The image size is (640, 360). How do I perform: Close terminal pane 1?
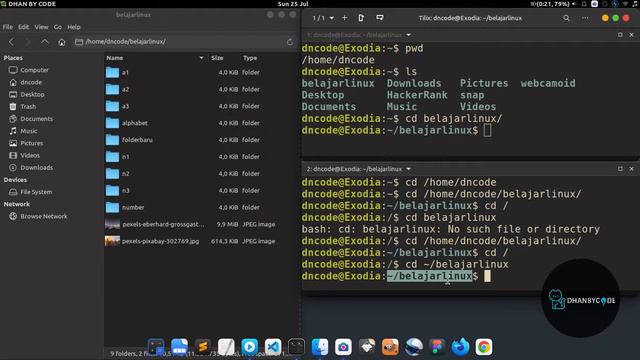pyautogui.click(x=631, y=35)
